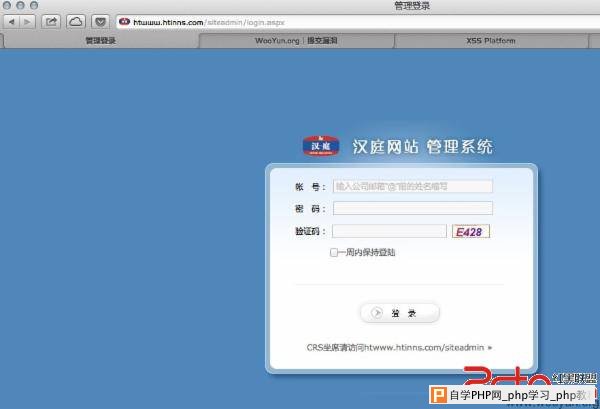
Task: Click the yellow minimize window button
Action: [x=20, y=5]
